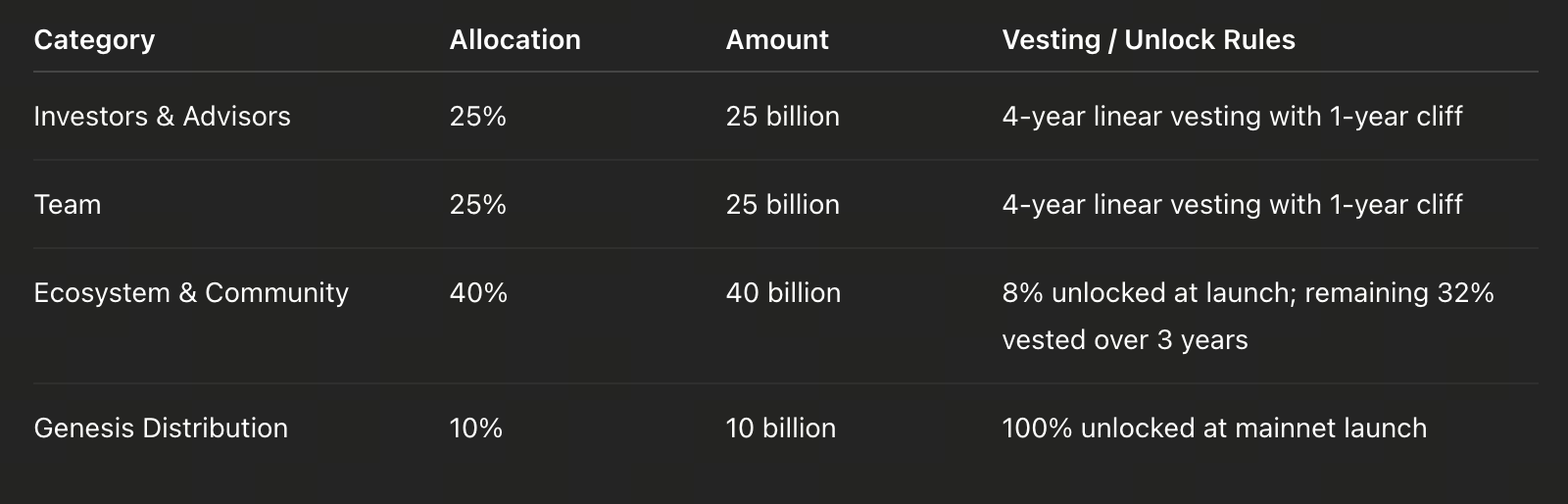Click the 100% unlocked at mainnet launch text
1568x504 pixels.
[x=1214, y=428]
